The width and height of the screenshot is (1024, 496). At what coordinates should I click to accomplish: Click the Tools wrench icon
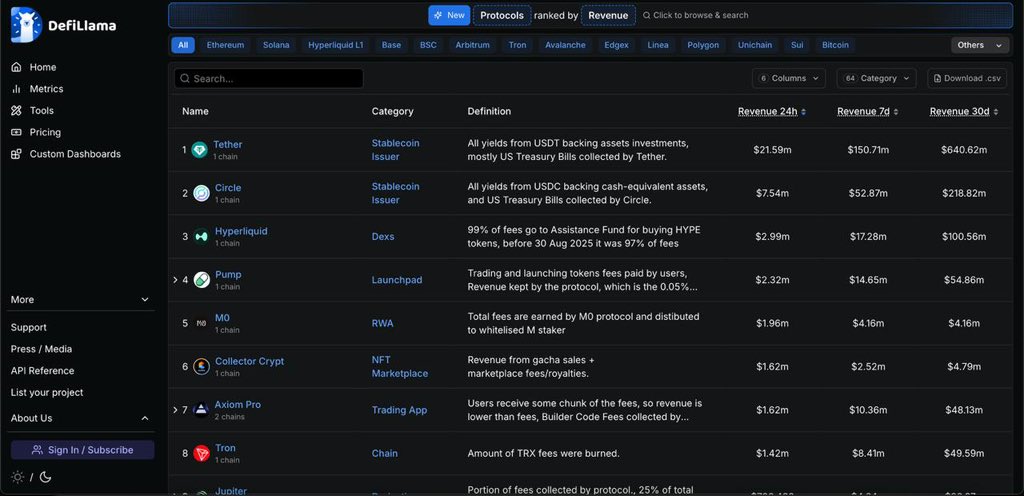(x=16, y=110)
